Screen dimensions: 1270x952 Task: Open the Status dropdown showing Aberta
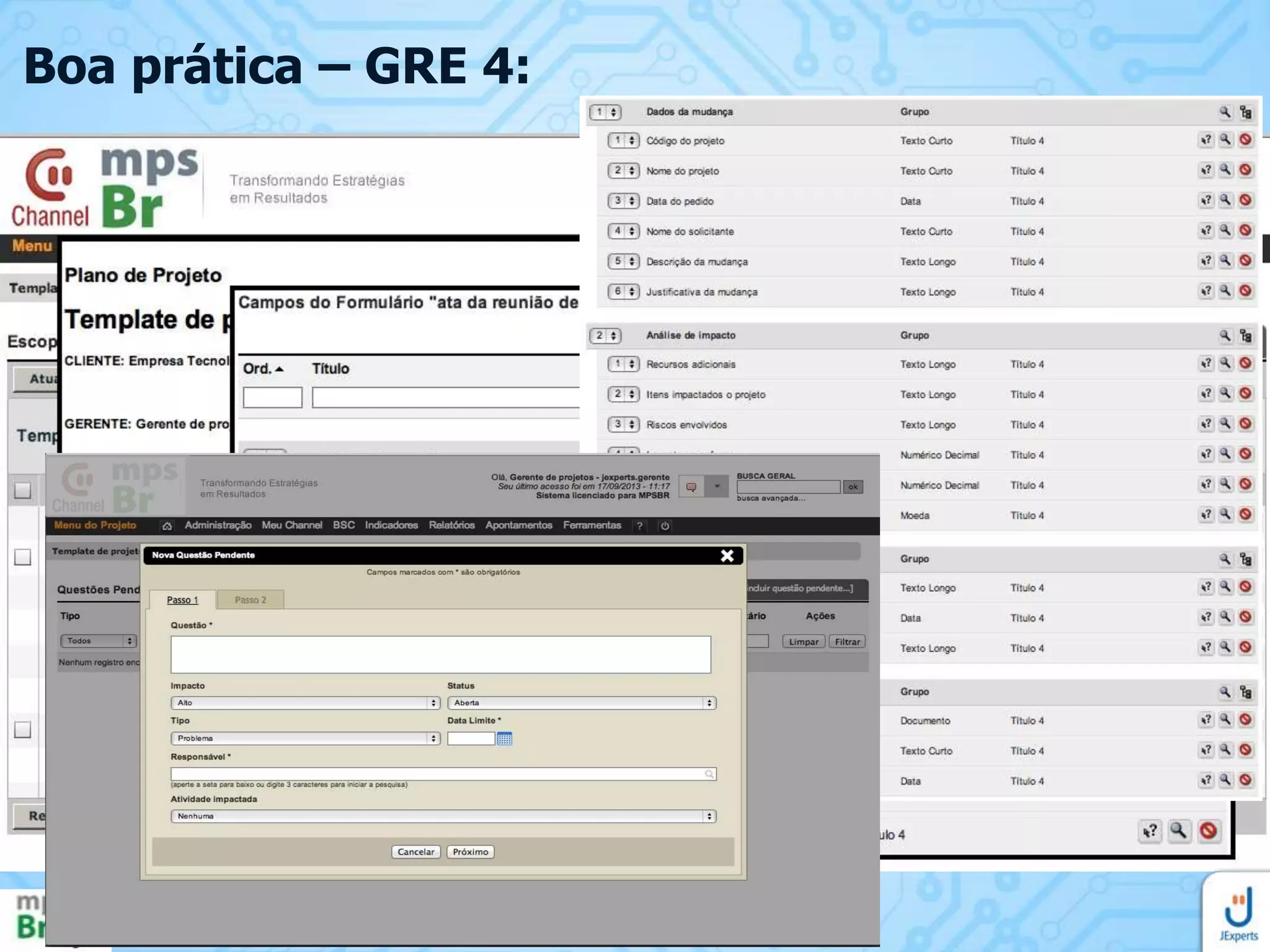pos(582,703)
